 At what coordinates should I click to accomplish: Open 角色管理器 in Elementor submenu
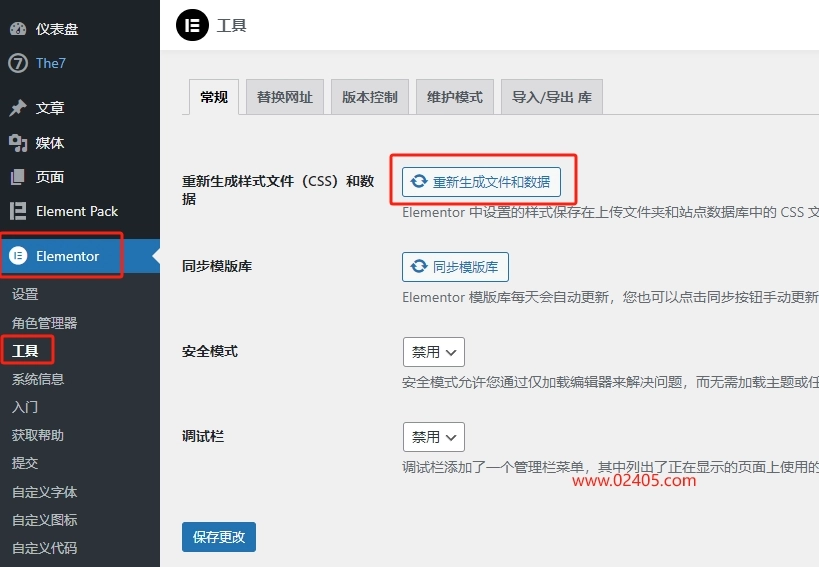pos(45,323)
